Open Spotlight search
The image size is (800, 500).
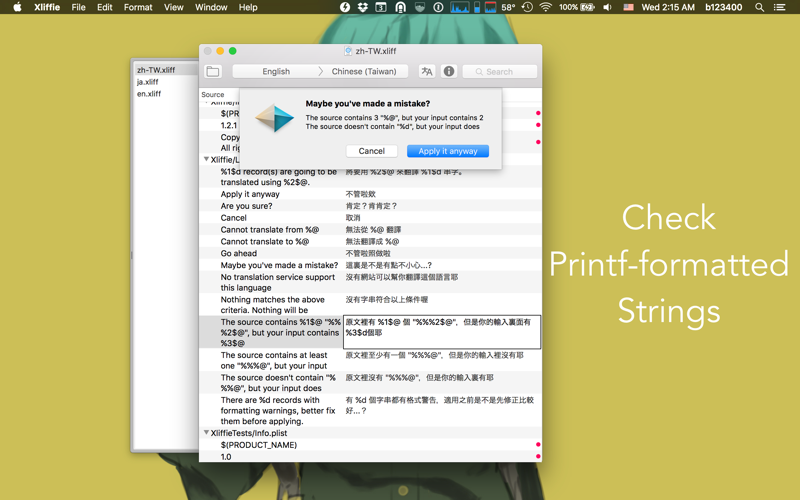760,7
